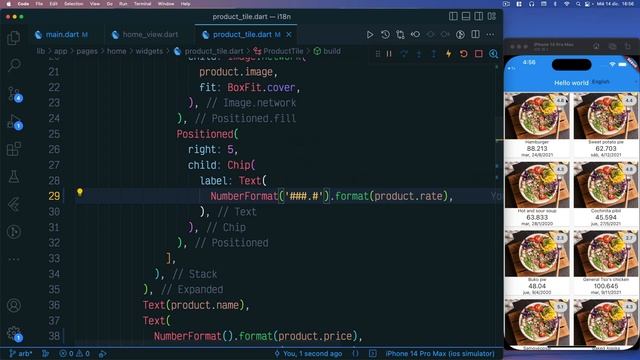640x360 pixels.
Task: Click line number 29 in the gutter
Action: [54, 196]
